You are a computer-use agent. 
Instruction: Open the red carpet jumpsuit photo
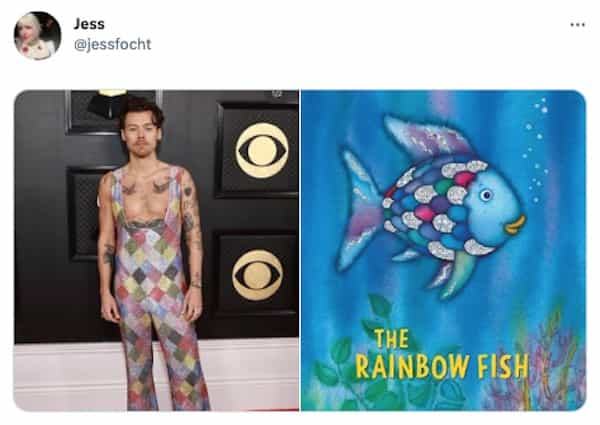tap(157, 251)
